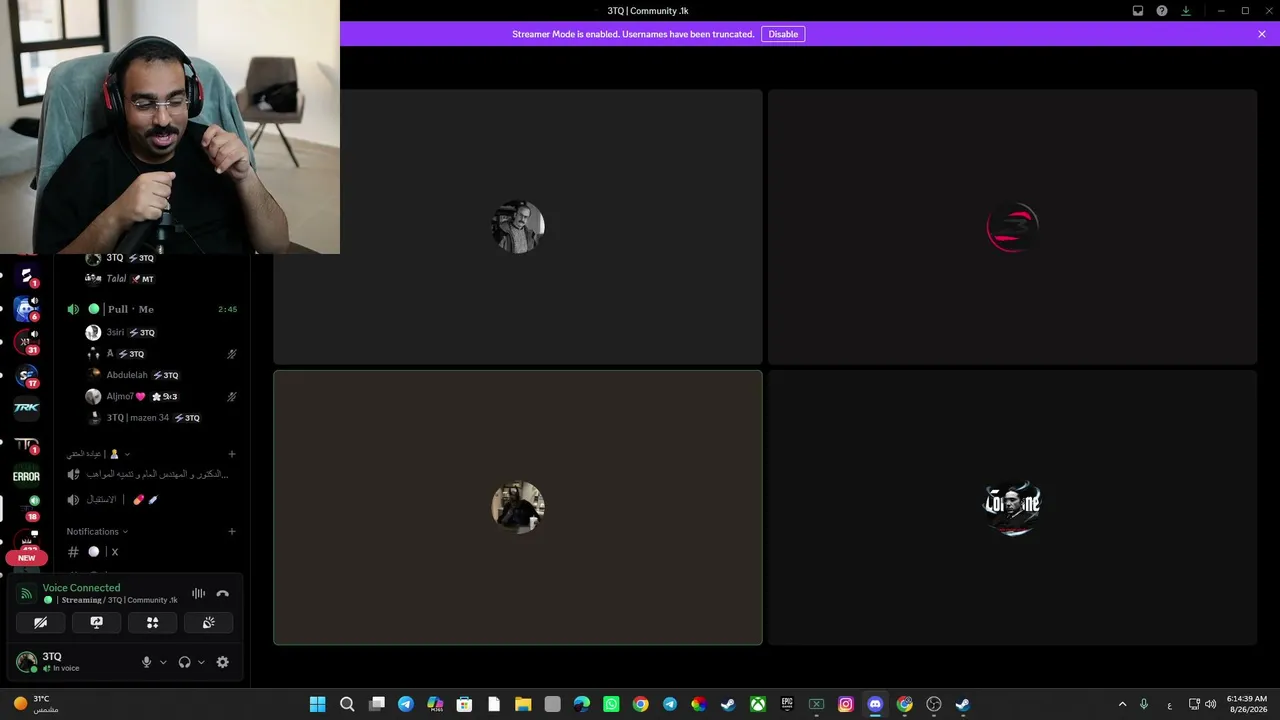Open the taskbar volume control
Screen dimensions: 1280x720
click(1211, 704)
